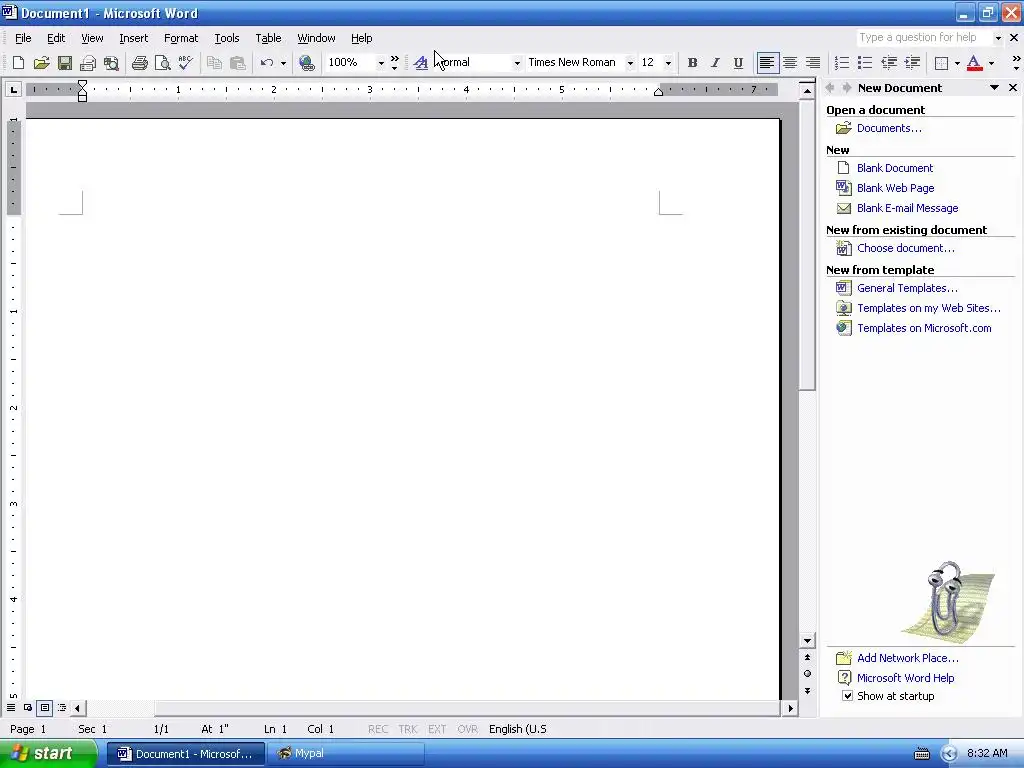Switch to Web Layout view
This screenshot has height=768, width=1024.
[x=27, y=707]
